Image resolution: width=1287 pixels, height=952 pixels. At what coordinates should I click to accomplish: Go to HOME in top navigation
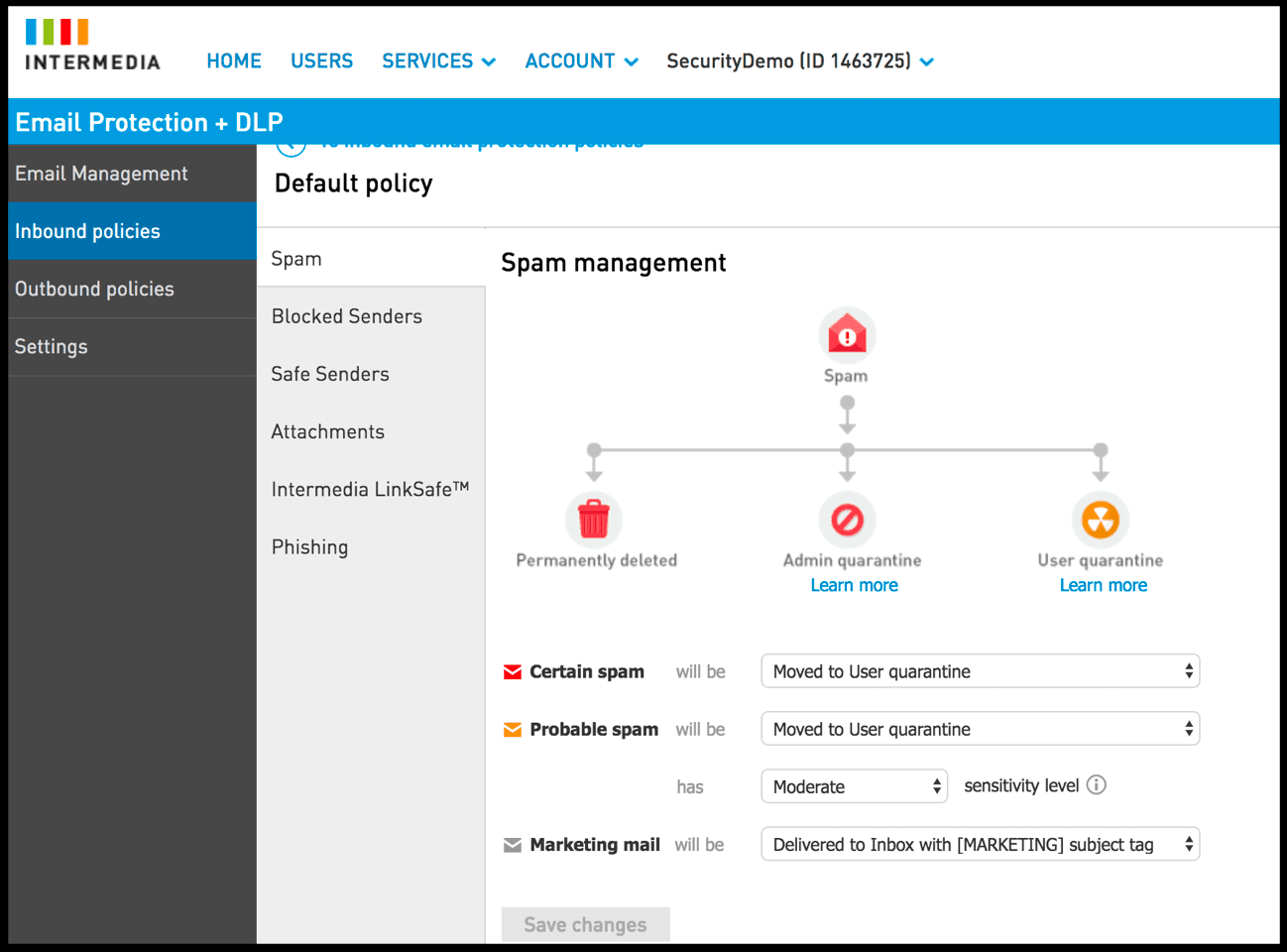click(x=234, y=61)
